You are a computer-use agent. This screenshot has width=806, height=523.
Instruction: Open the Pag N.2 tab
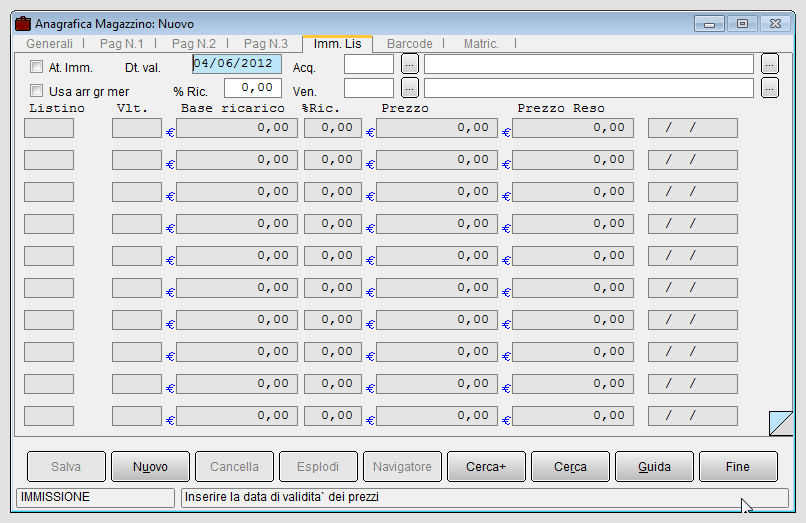[194, 44]
